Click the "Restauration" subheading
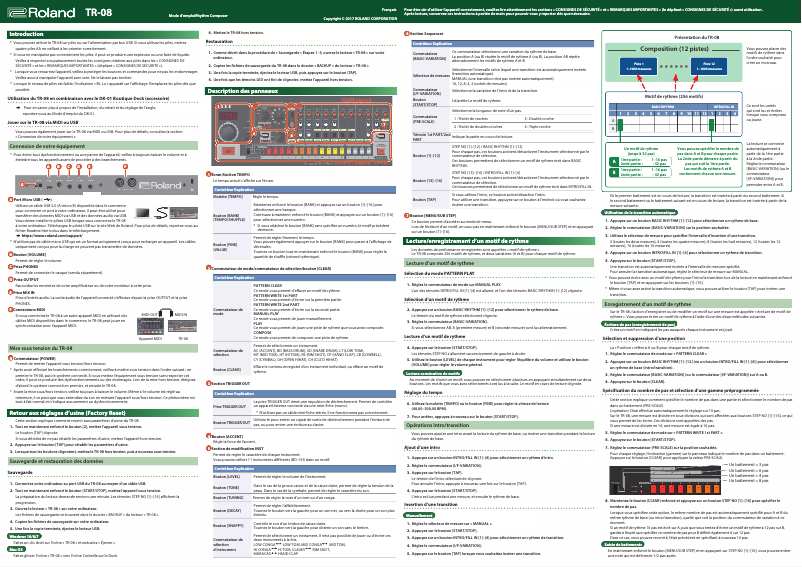This screenshot has width=802, height=567. [219, 41]
